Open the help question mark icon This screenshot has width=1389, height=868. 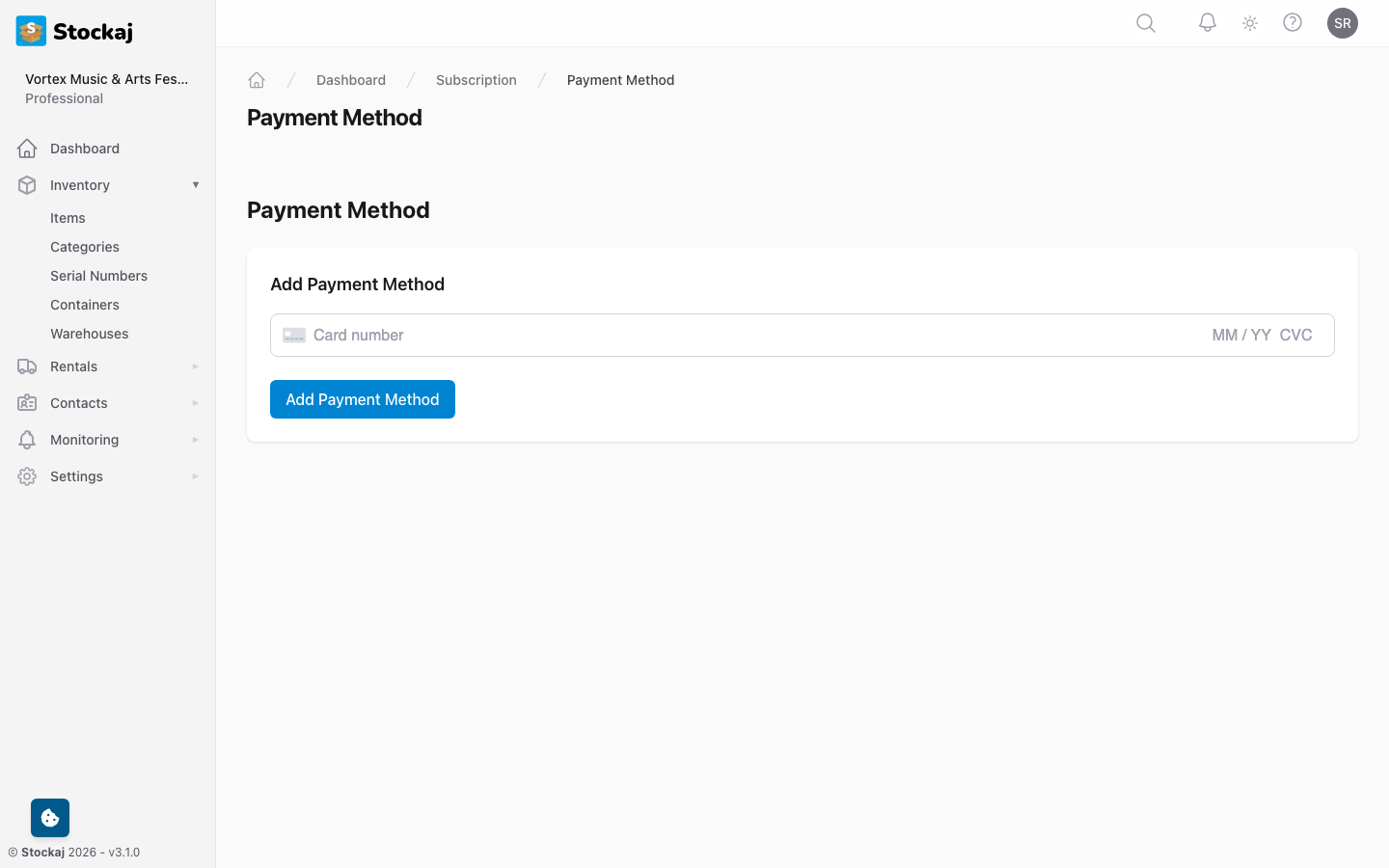[1293, 22]
